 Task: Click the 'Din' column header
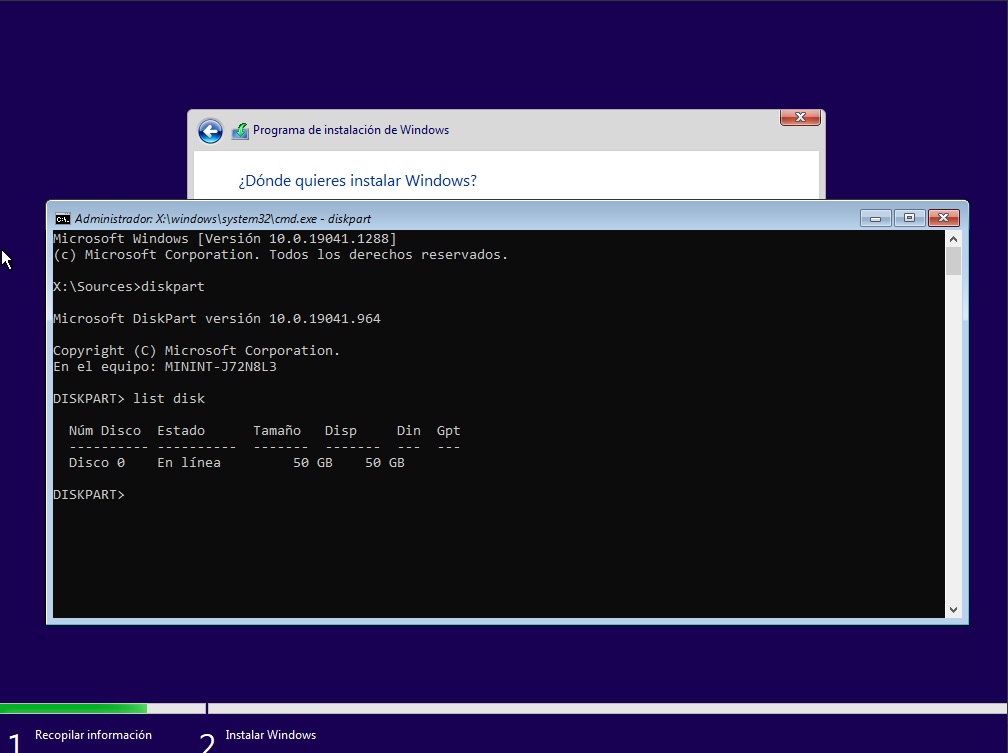[409, 431]
